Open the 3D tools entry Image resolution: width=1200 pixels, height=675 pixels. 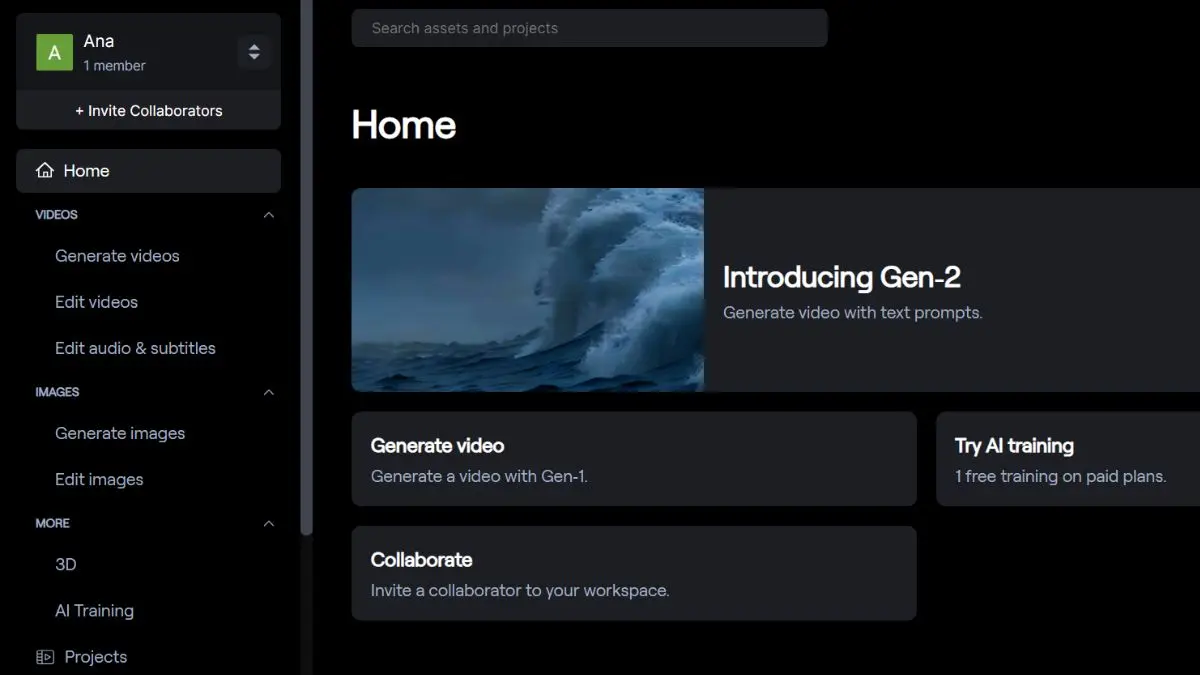click(x=66, y=564)
